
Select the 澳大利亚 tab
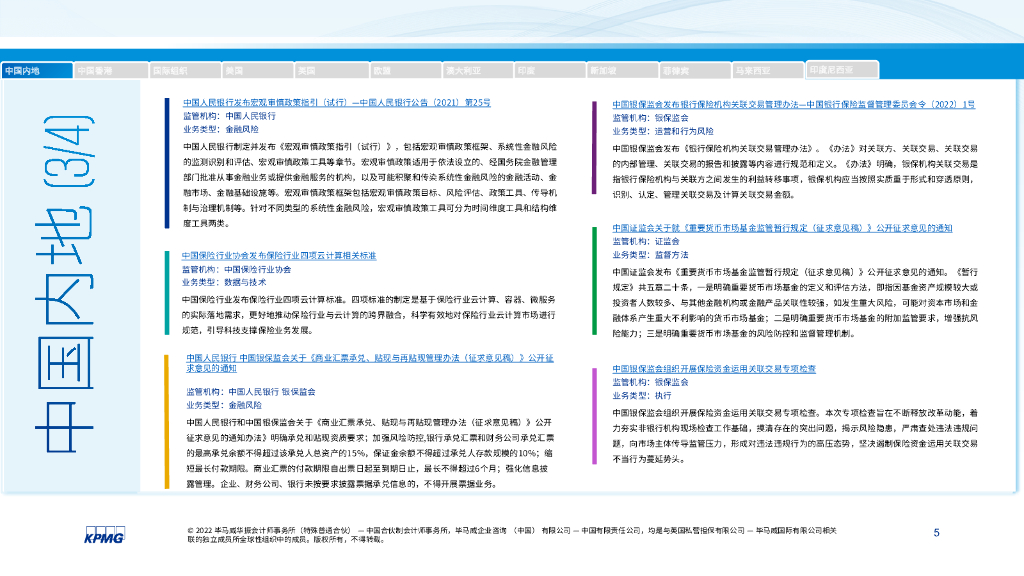pyautogui.click(x=477, y=71)
